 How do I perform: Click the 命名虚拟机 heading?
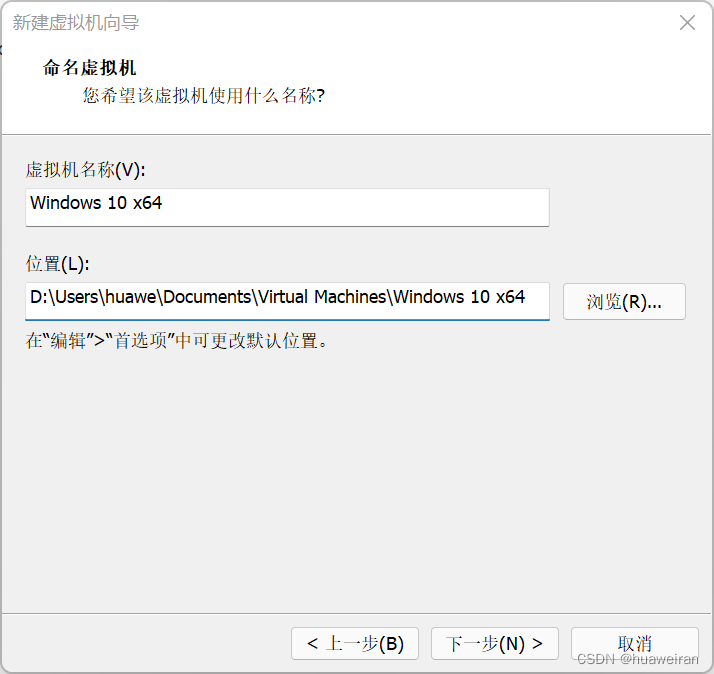(x=89, y=68)
